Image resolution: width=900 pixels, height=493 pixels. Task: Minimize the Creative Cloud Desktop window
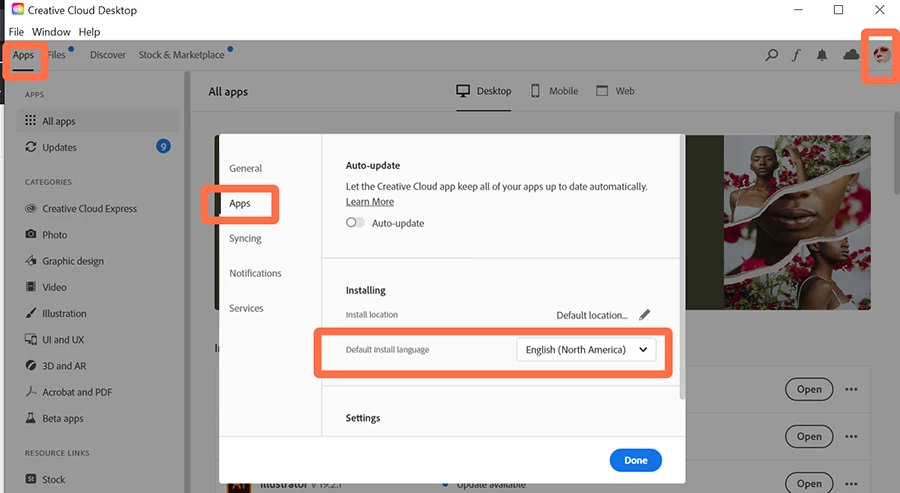coord(798,10)
